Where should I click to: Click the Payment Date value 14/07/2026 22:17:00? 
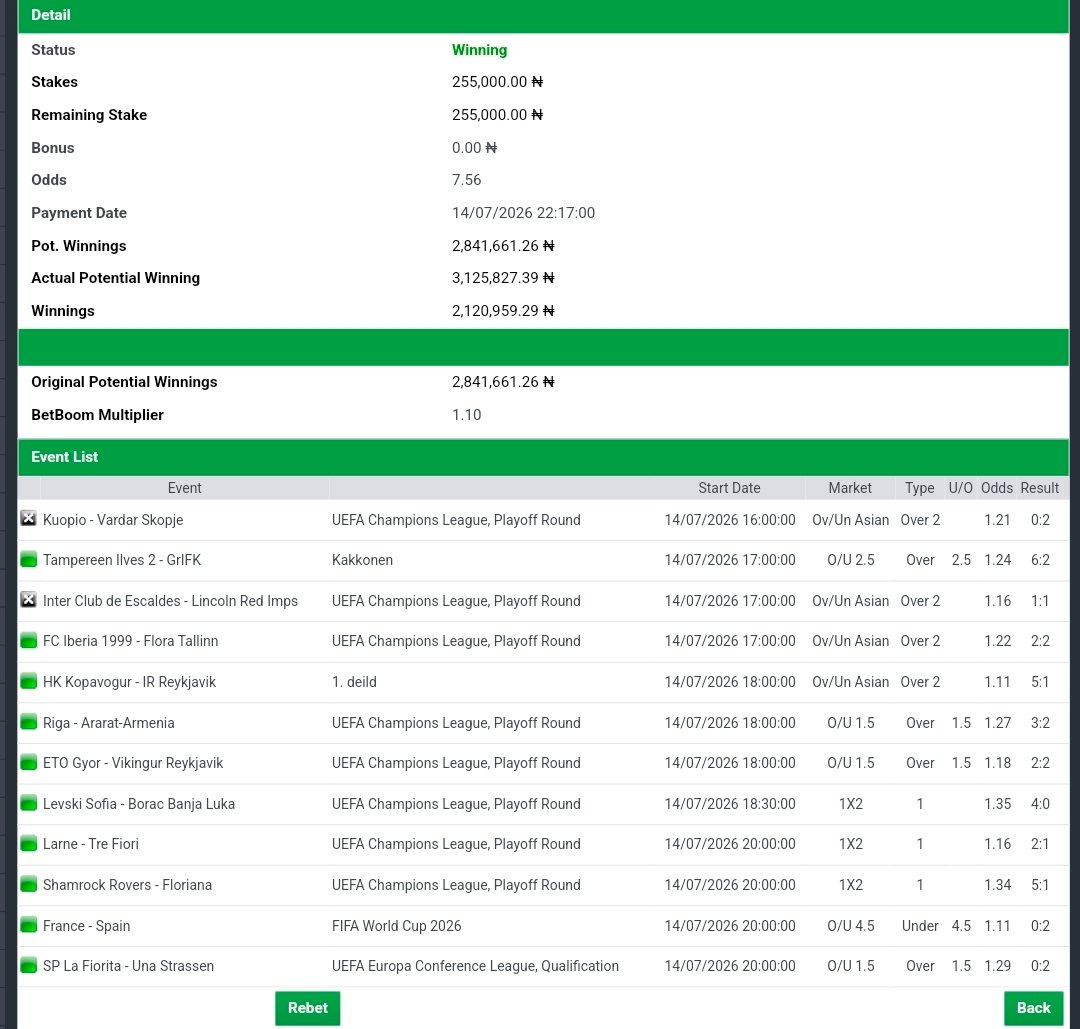[523, 213]
